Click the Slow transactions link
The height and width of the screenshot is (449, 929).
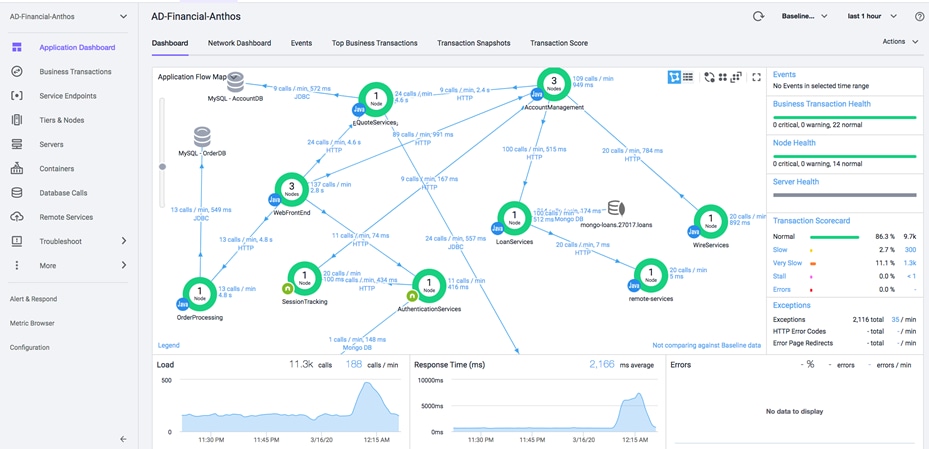pyautogui.click(x=780, y=250)
